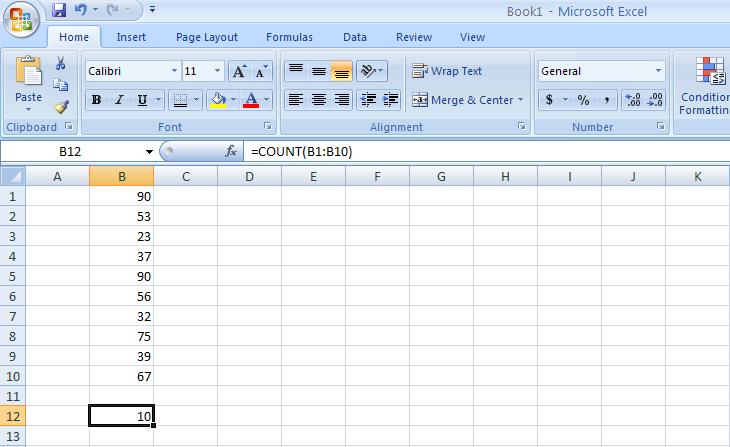Increase the cell indent
This screenshot has height=447, width=730.
pos(390,100)
